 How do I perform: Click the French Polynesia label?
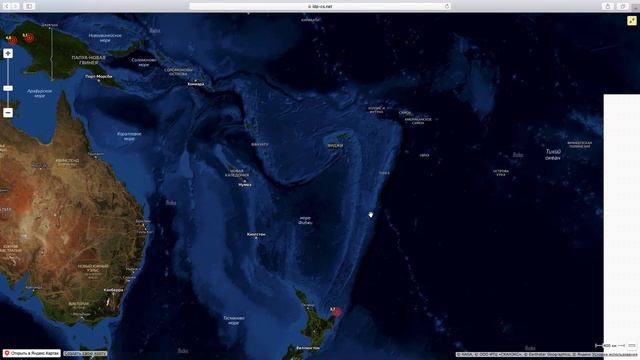(x=580, y=144)
